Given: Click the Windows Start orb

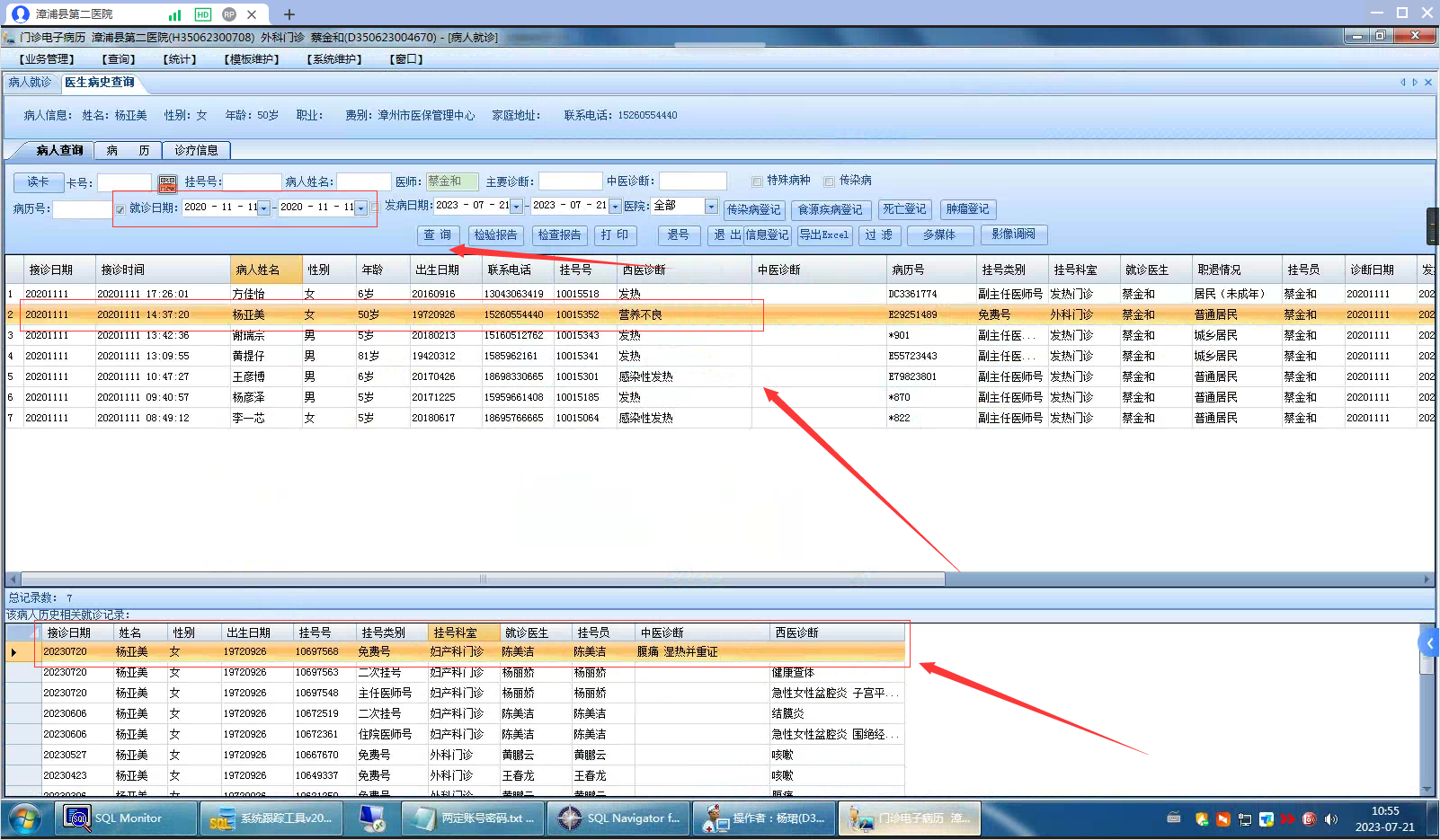Looking at the screenshot, I should click(x=25, y=818).
